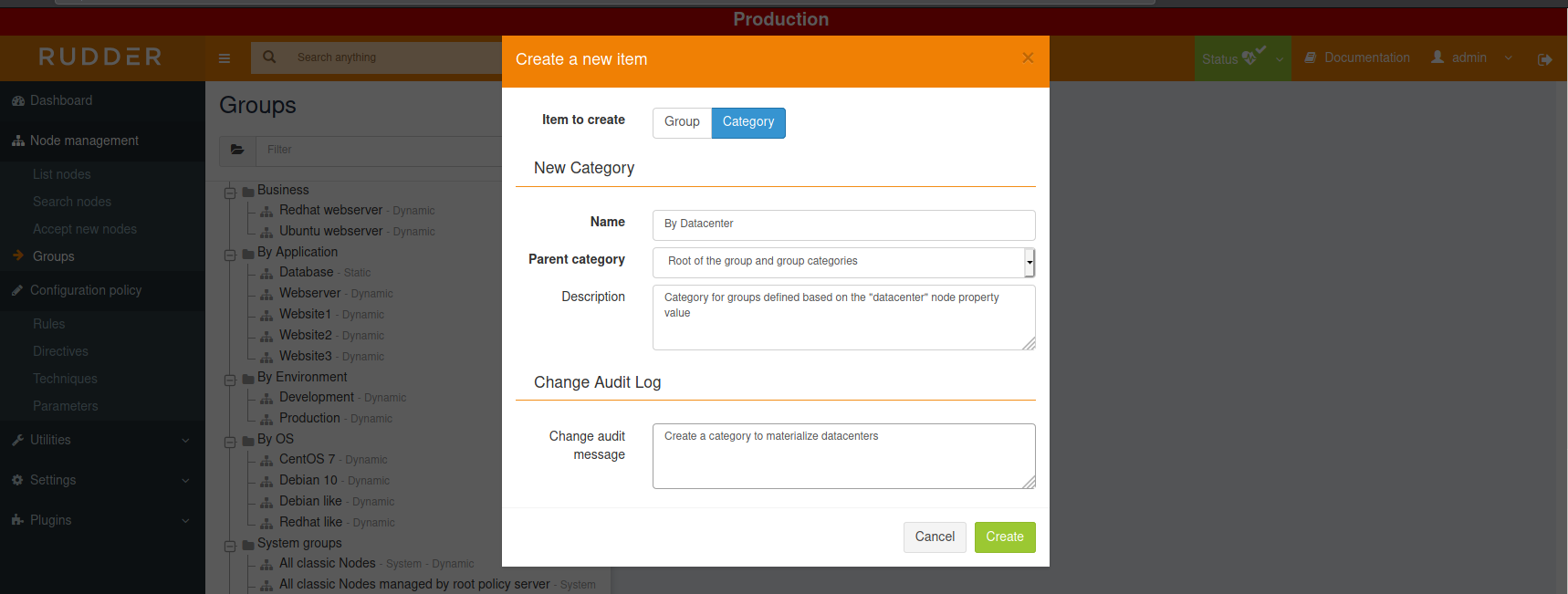Click the Website2 group icon
Viewport: 1568px width, 594px height.
point(267,337)
